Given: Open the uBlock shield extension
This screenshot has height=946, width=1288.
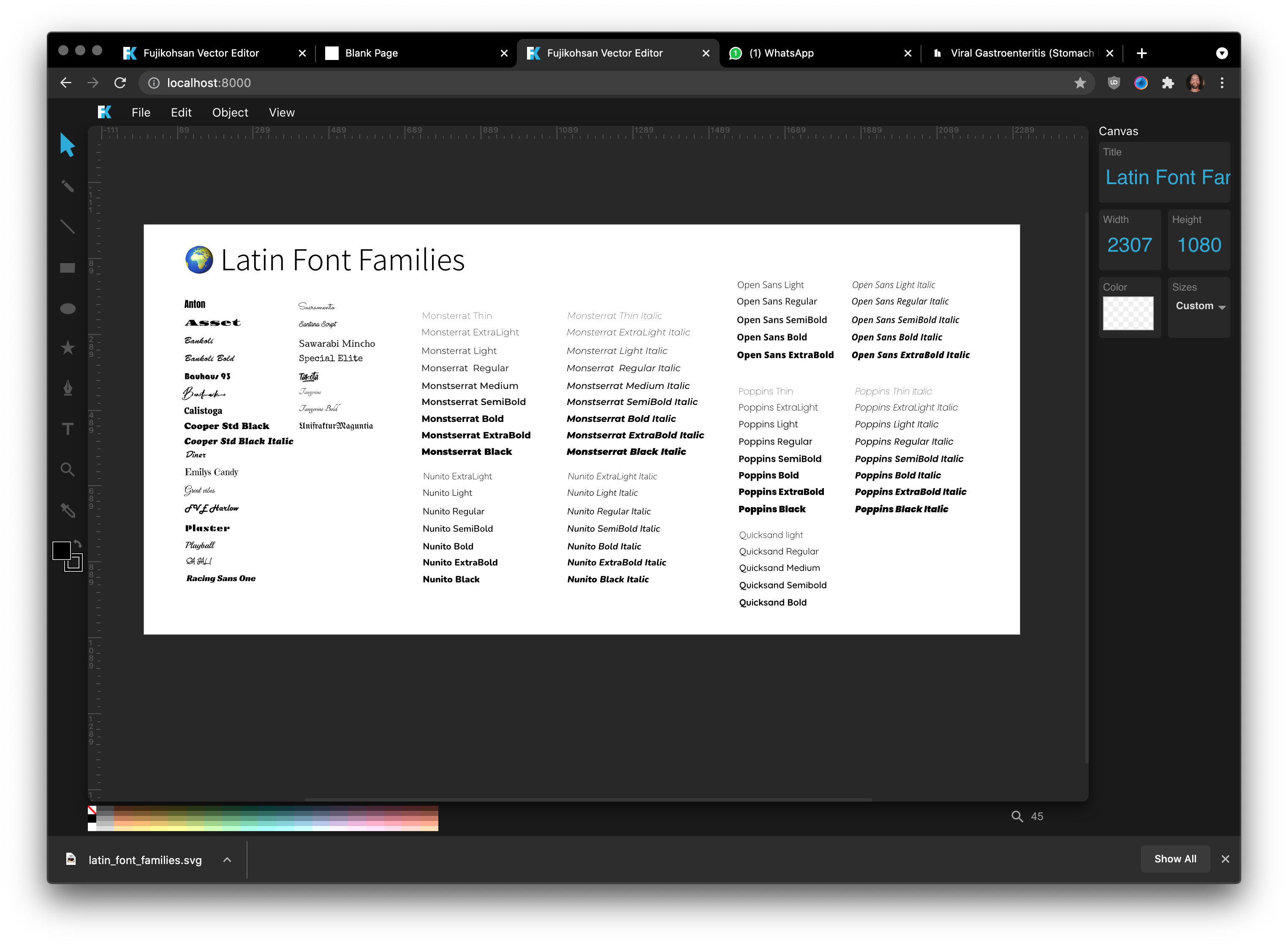Looking at the screenshot, I should pyautogui.click(x=1114, y=83).
